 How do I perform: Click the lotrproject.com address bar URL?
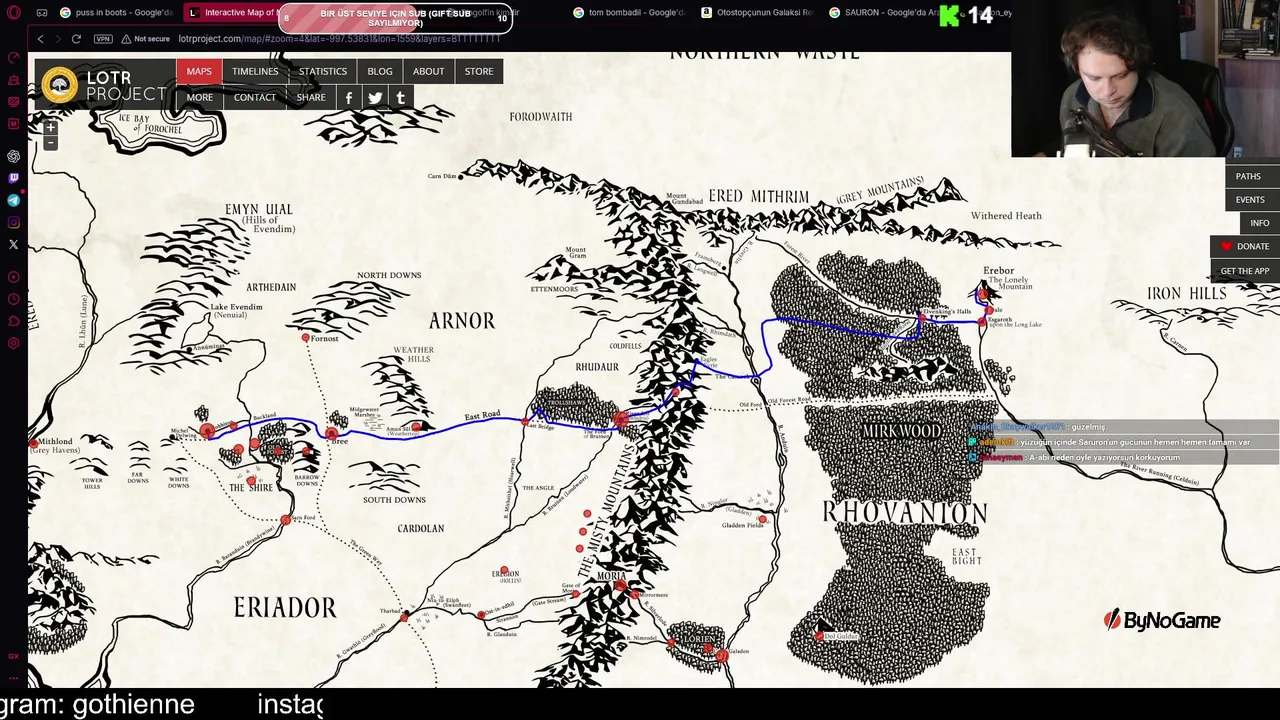339,39
